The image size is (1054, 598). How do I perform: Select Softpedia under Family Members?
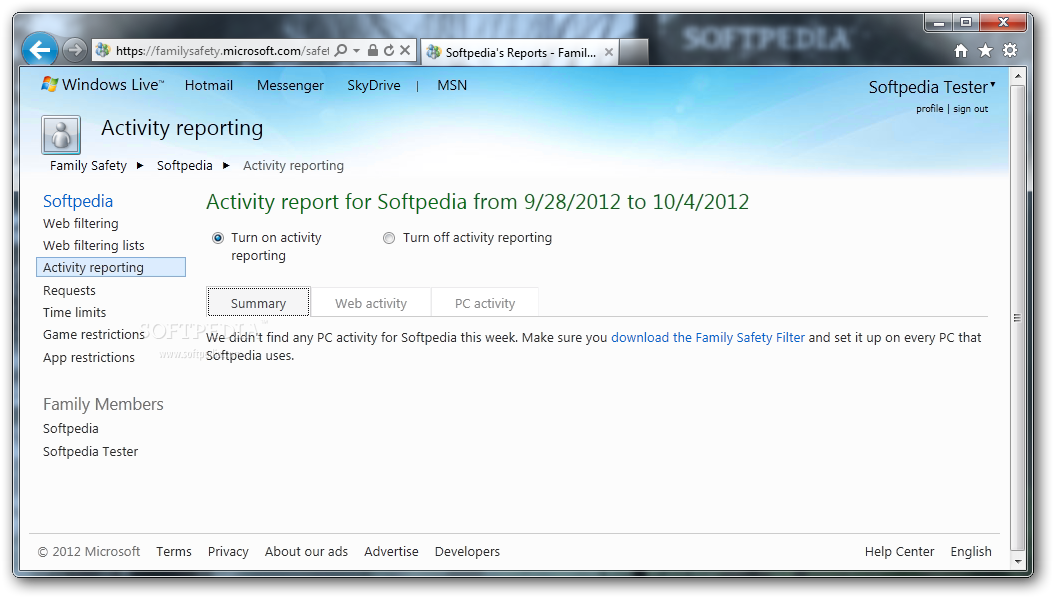(x=71, y=429)
